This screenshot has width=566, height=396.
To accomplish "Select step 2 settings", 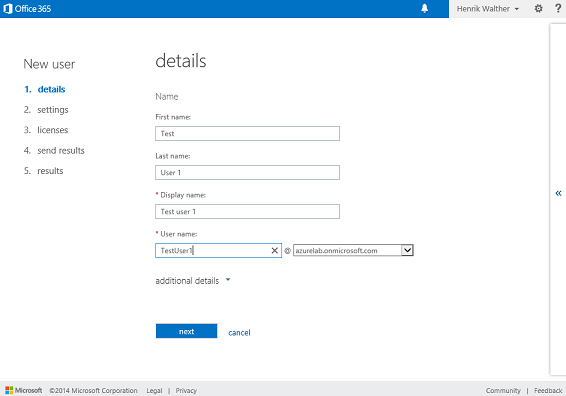I will click(x=46, y=110).
